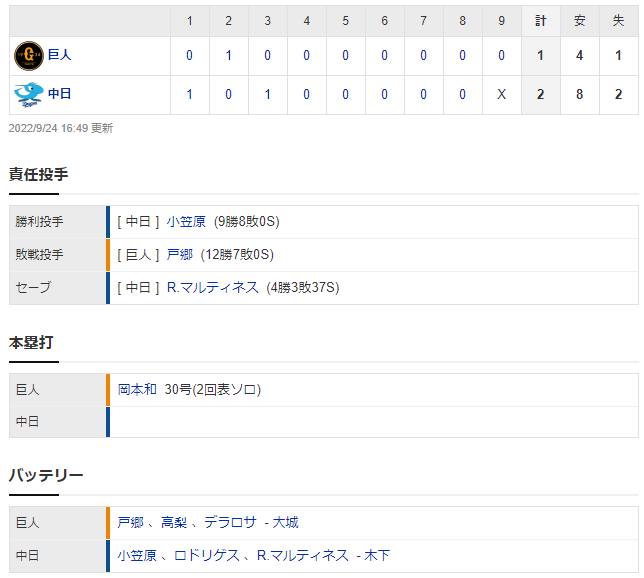
Task: Click the Giants team logo icon
Action: coord(29,55)
